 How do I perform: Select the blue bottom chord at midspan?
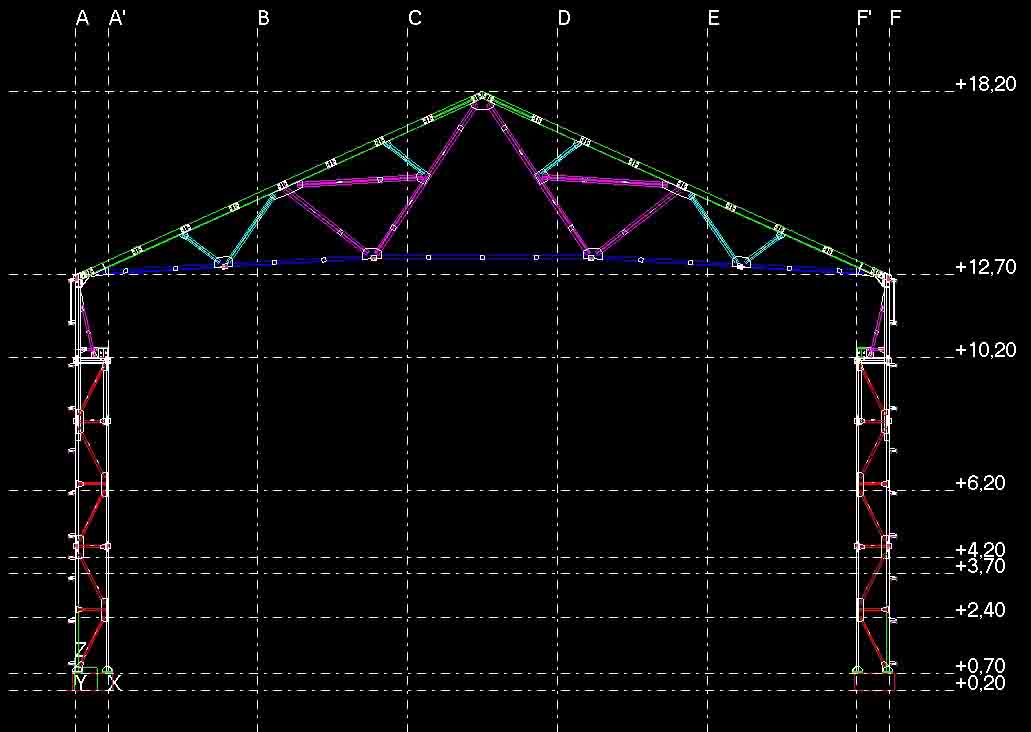pyautogui.click(x=482, y=257)
